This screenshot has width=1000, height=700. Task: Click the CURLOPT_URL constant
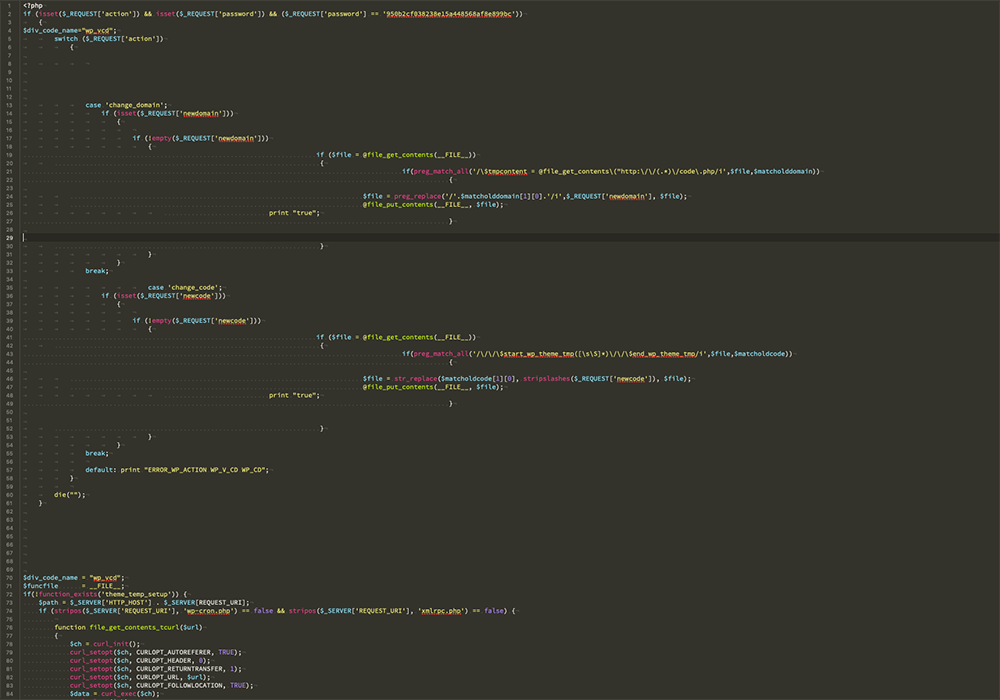(158, 676)
